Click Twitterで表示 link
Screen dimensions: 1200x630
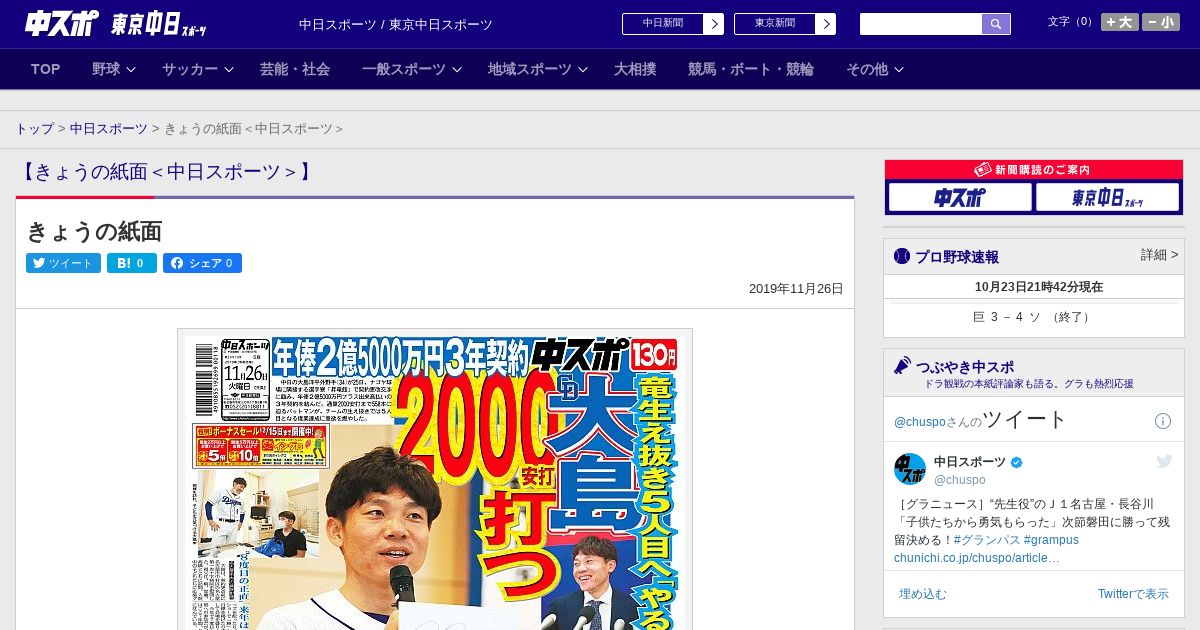coord(1133,594)
